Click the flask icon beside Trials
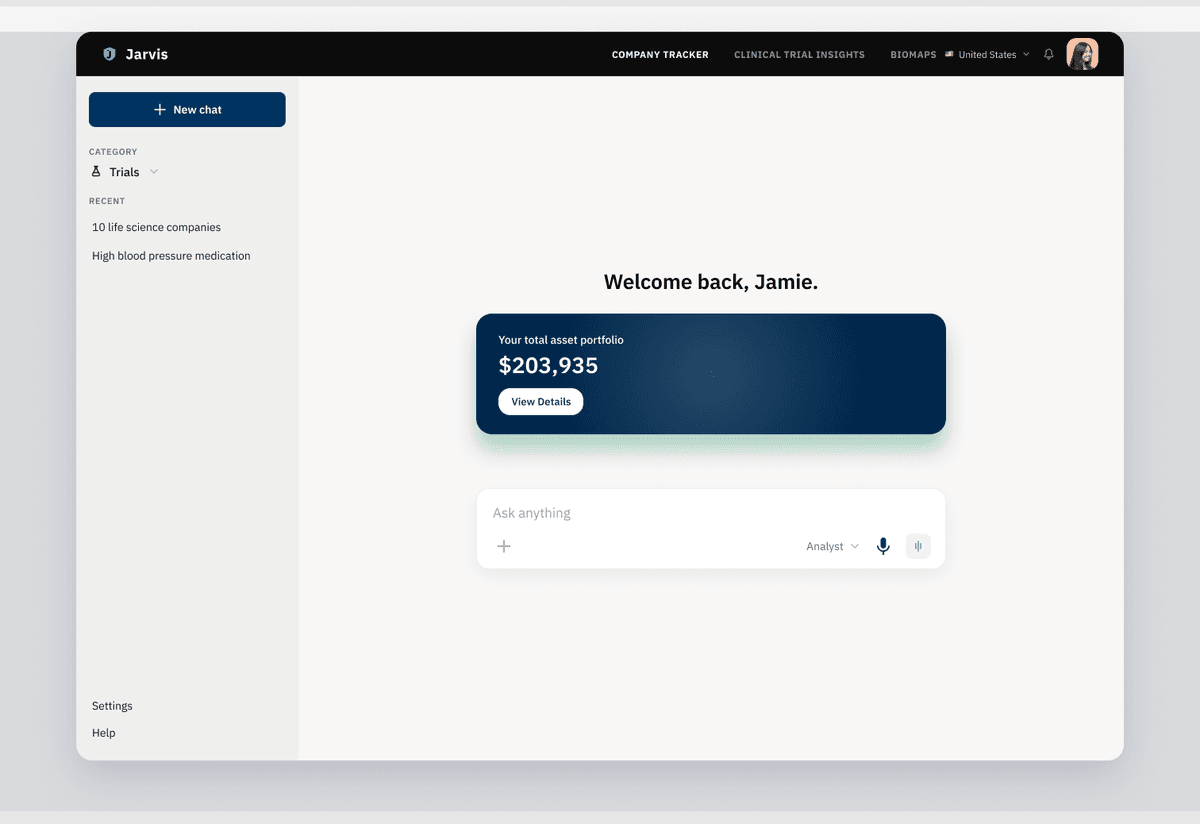1200x824 pixels. click(x=96, y=172)
